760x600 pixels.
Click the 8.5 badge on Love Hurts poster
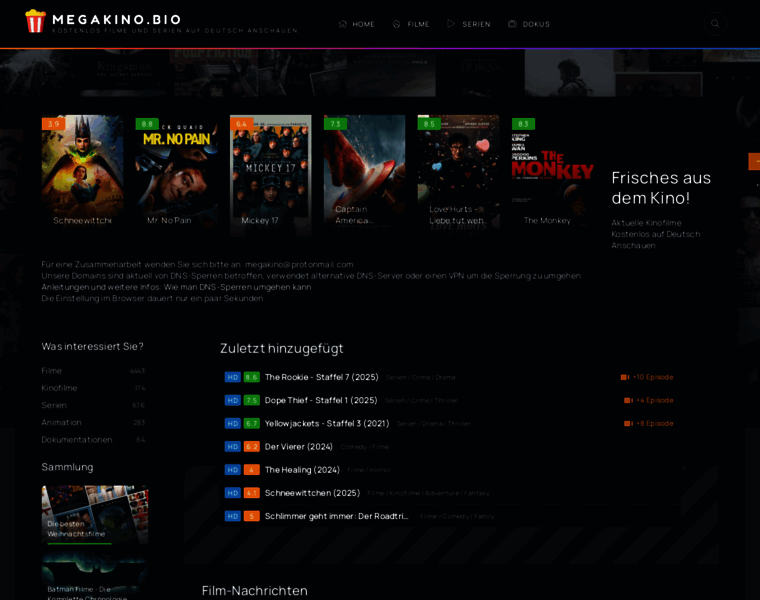pos(429,124)
